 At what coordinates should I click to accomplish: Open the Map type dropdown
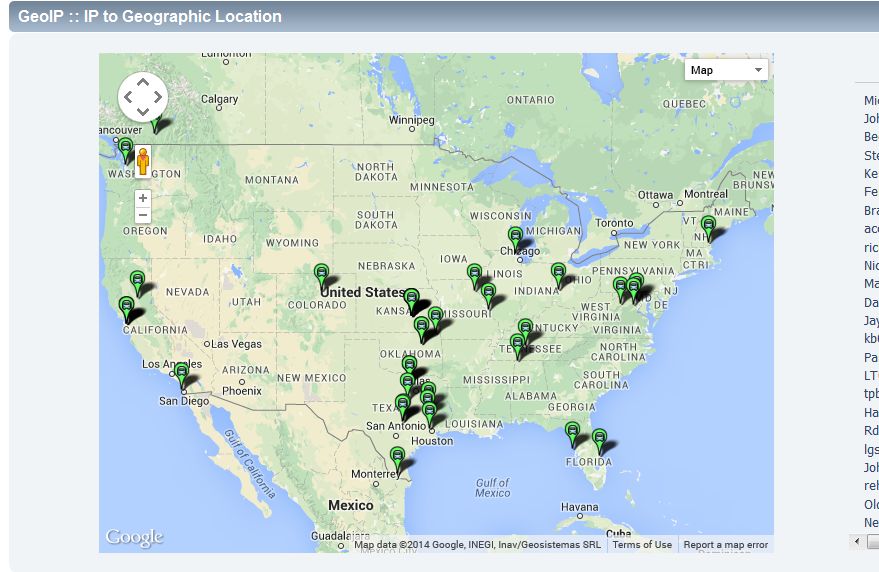726,70
